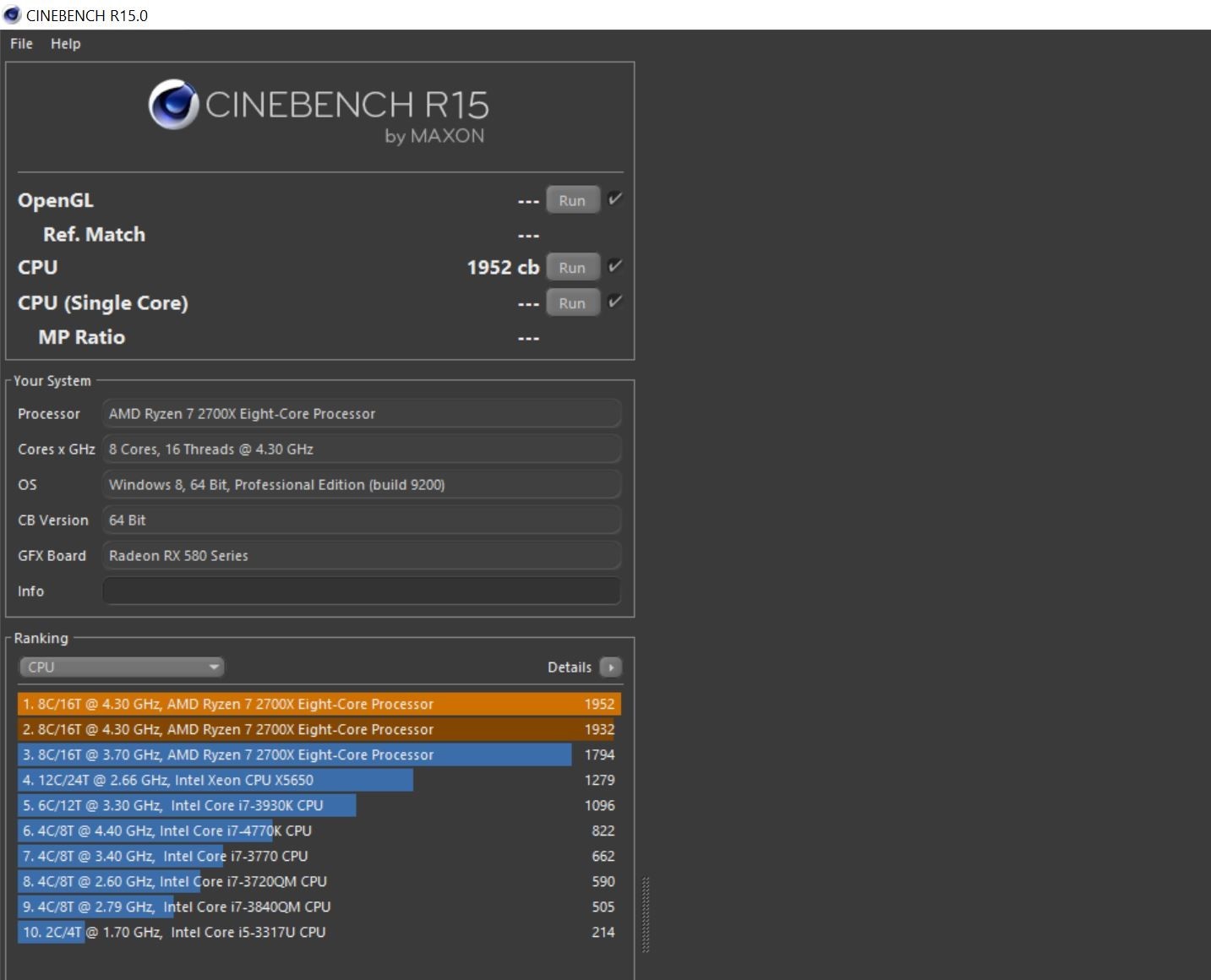
Task: Run the OpenGL benchmark
Action: 572,200
